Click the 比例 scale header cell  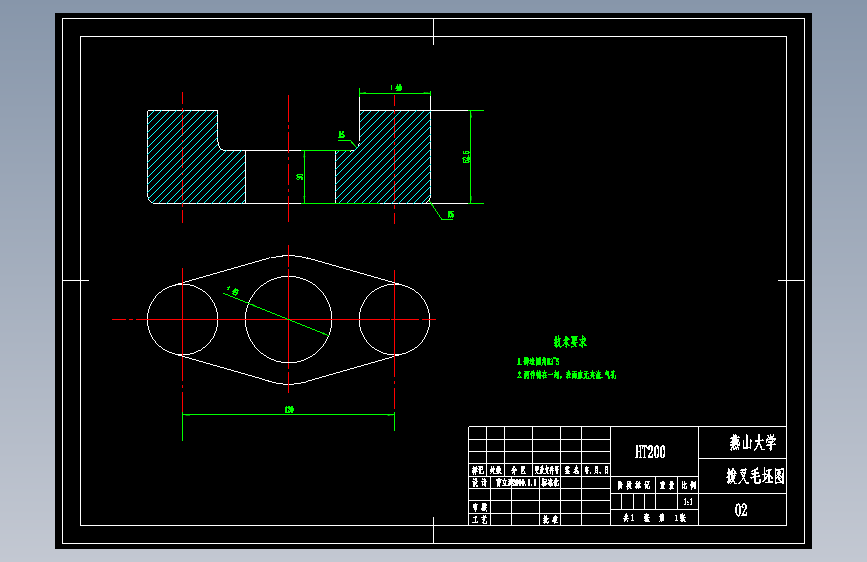click(688, 485)
